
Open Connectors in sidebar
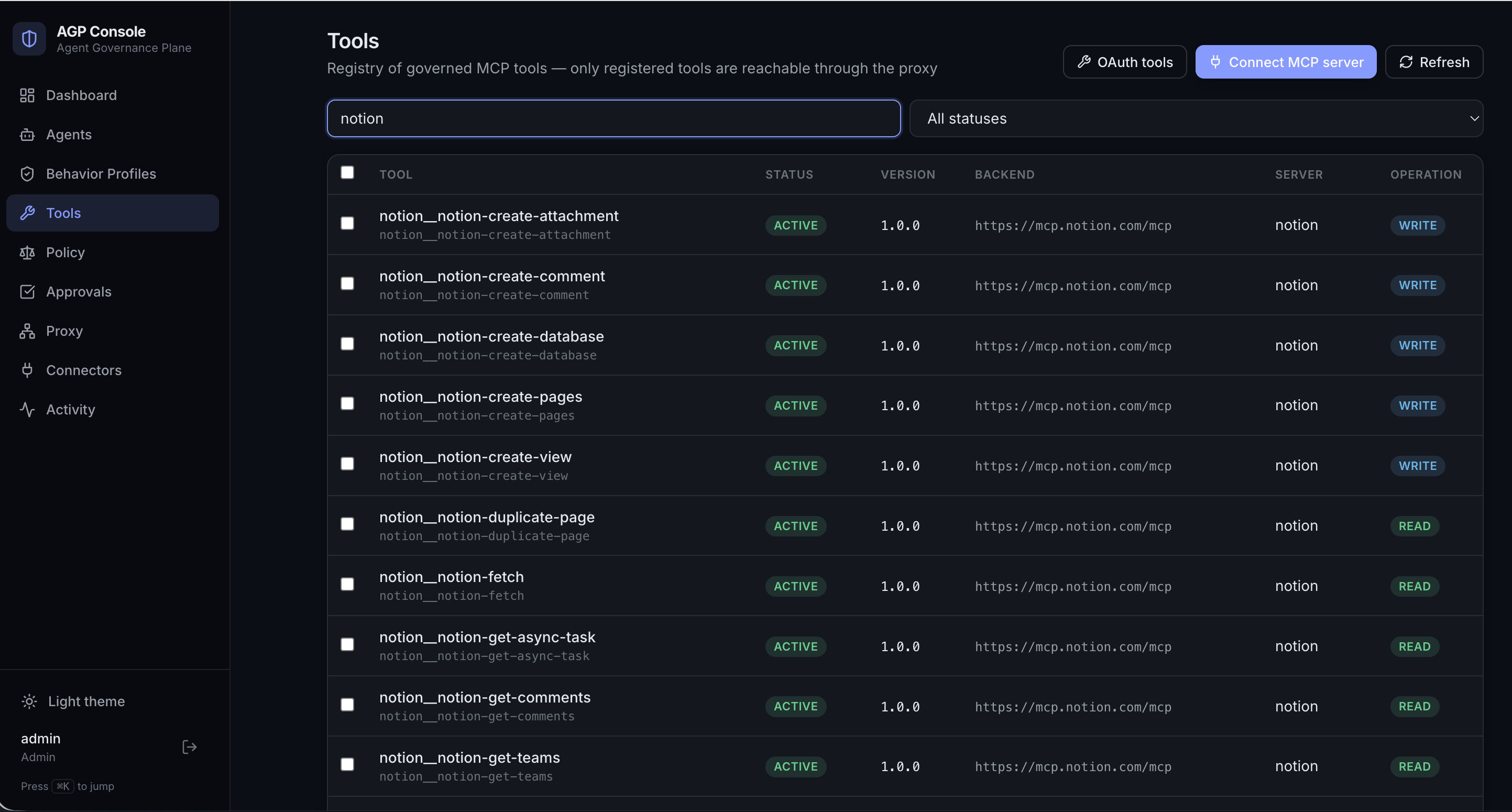112,370
